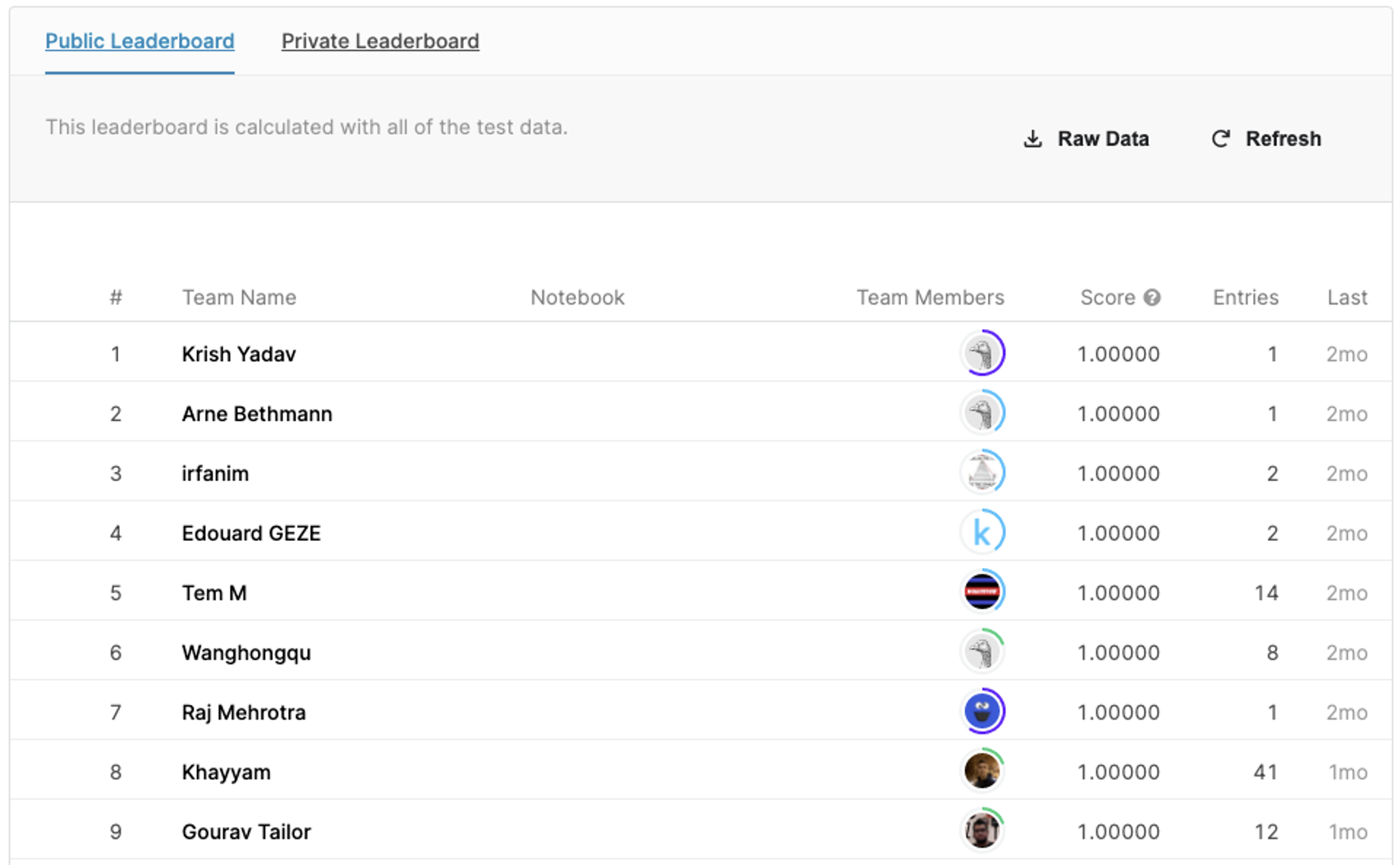Image resolution: width=1400 pixels, height=865 pixels.
Task: Click Krish Yadav's last submission 2mo
Action: (x=1347, y=354)
